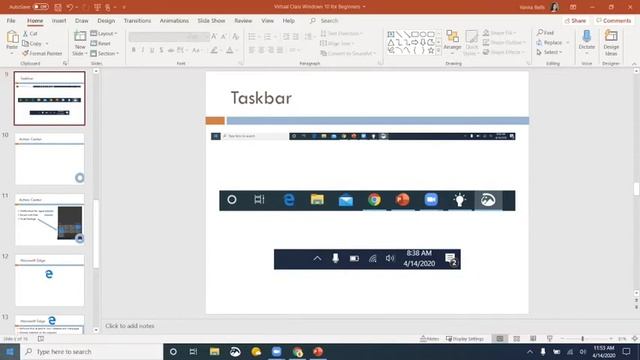This screenshot has width=640, height=360.
Task: Toggle strikethrough formatting
Action: tap(171, 50)
